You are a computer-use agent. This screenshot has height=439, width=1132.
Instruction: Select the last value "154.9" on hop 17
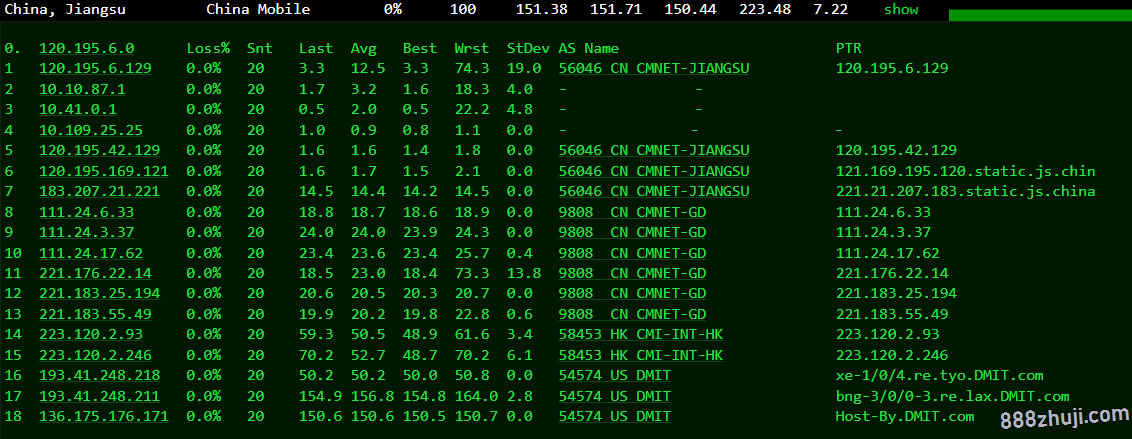tap(321, 396)
